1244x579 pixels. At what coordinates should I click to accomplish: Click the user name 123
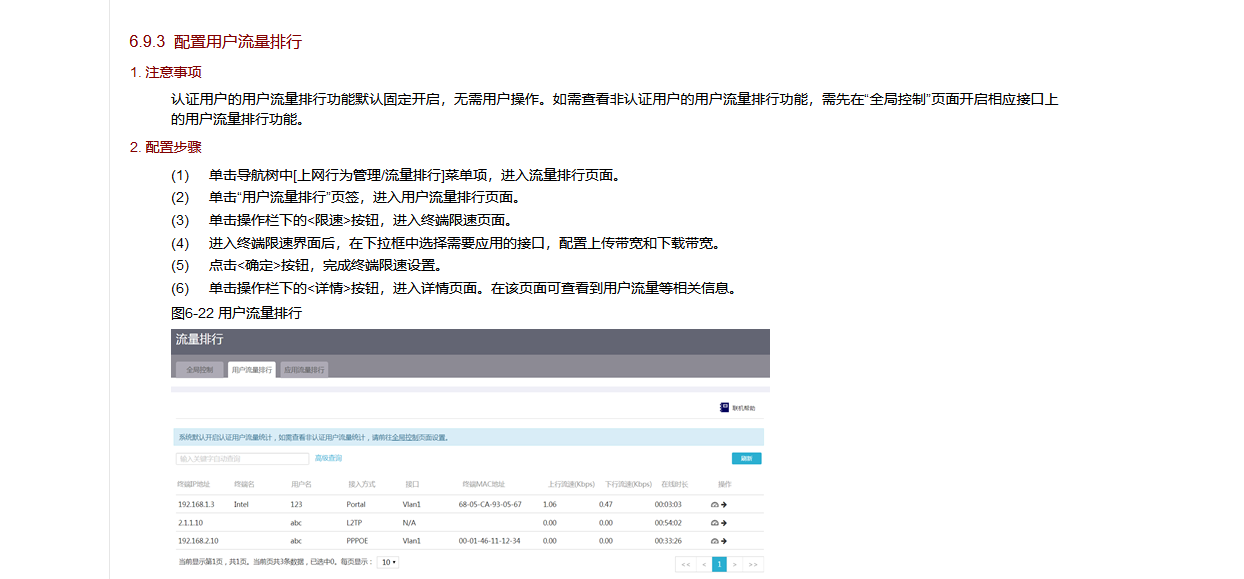296,505
